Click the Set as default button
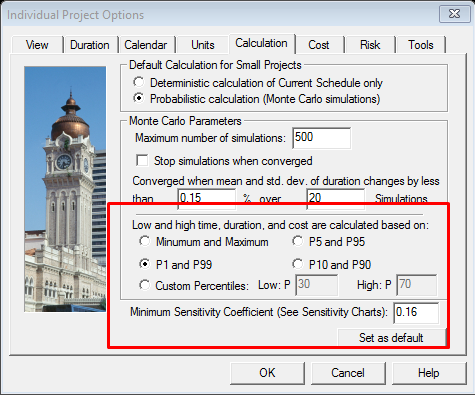The image size is (475, 396). pos(392,338)
